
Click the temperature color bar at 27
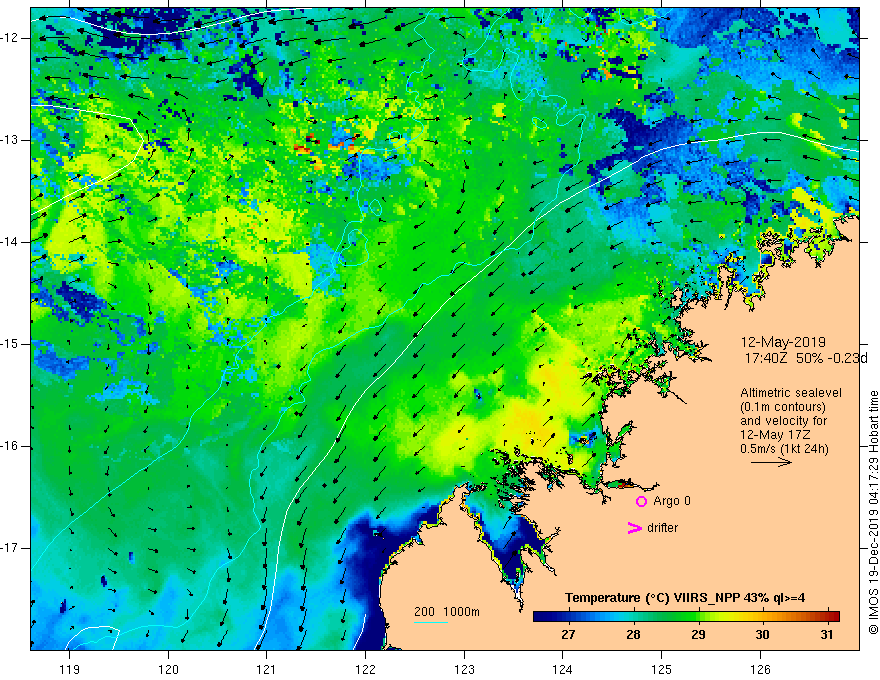click(x=569, y=616)
